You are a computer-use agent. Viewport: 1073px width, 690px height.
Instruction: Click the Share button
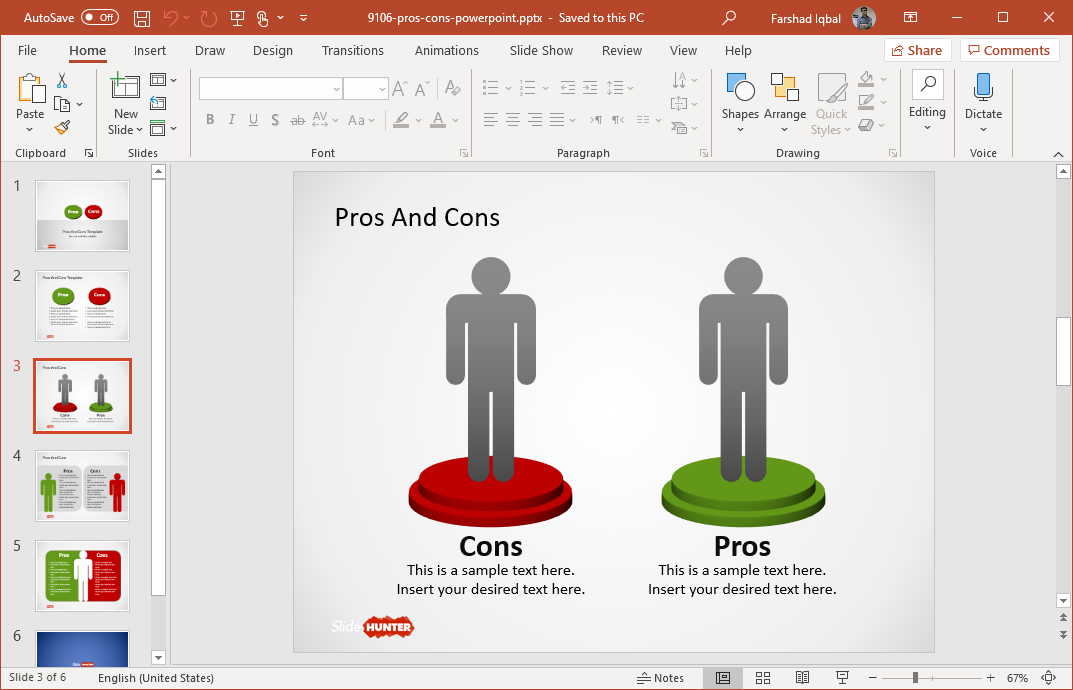(916, 49)
